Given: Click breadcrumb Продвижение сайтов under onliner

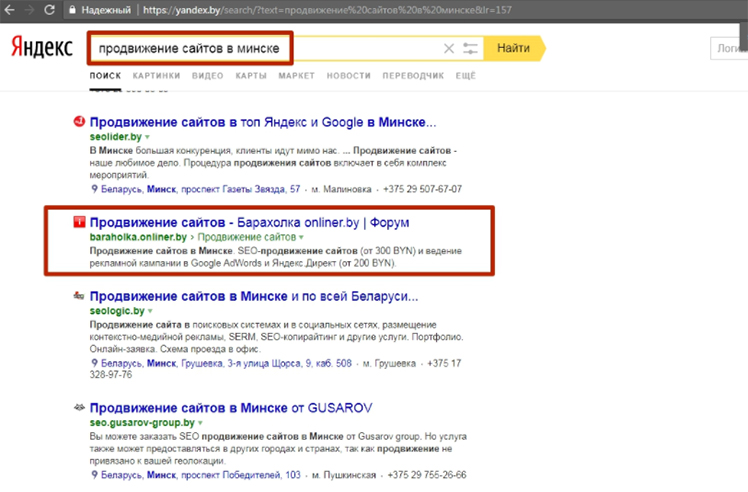Looking at the screenshot, I should tap(247, 237).
